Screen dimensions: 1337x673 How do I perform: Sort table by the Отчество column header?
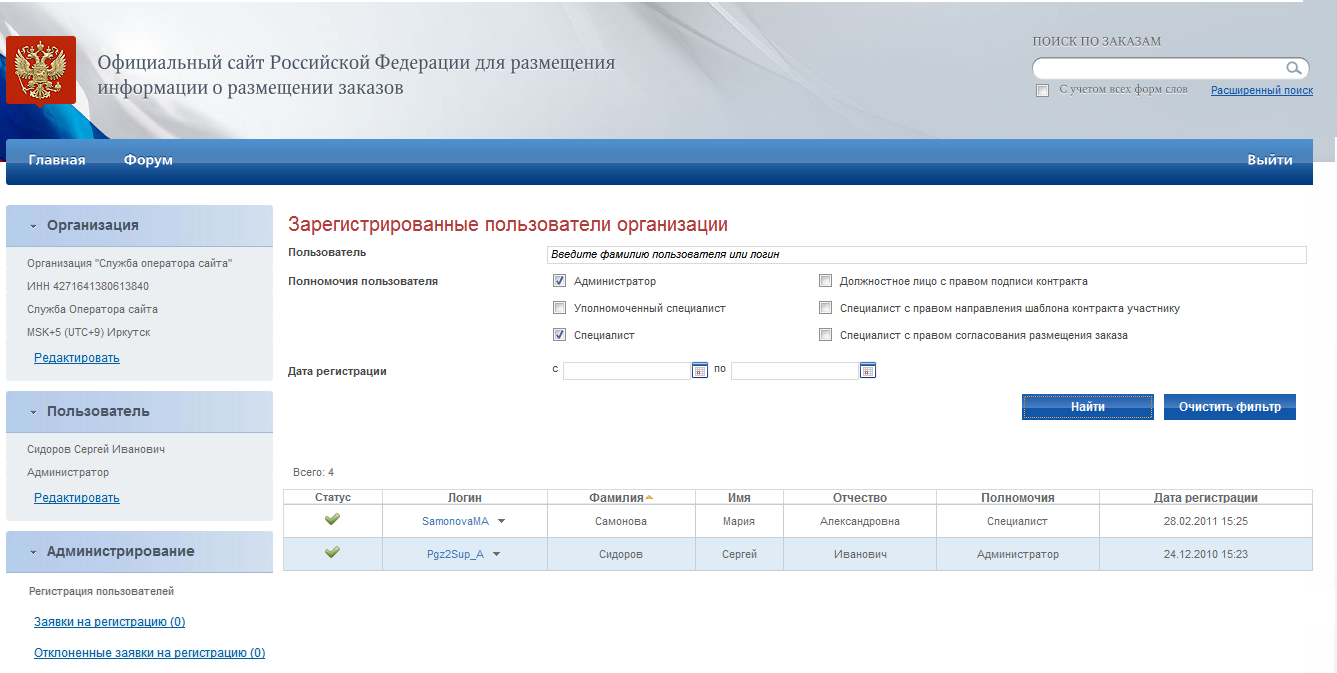[860, 497]
